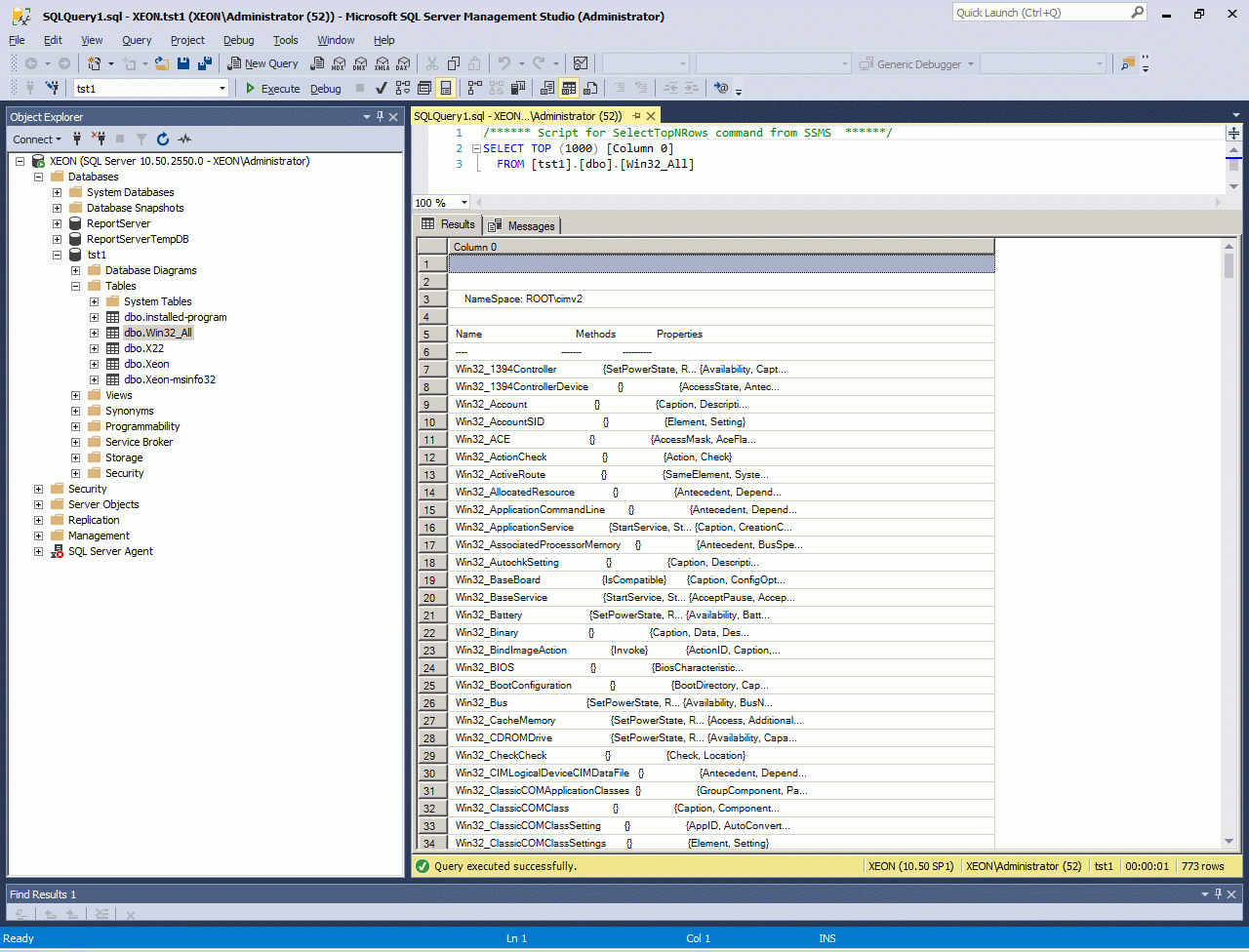Connect Object Explorer with the plug icon

[x=77, y=139]
